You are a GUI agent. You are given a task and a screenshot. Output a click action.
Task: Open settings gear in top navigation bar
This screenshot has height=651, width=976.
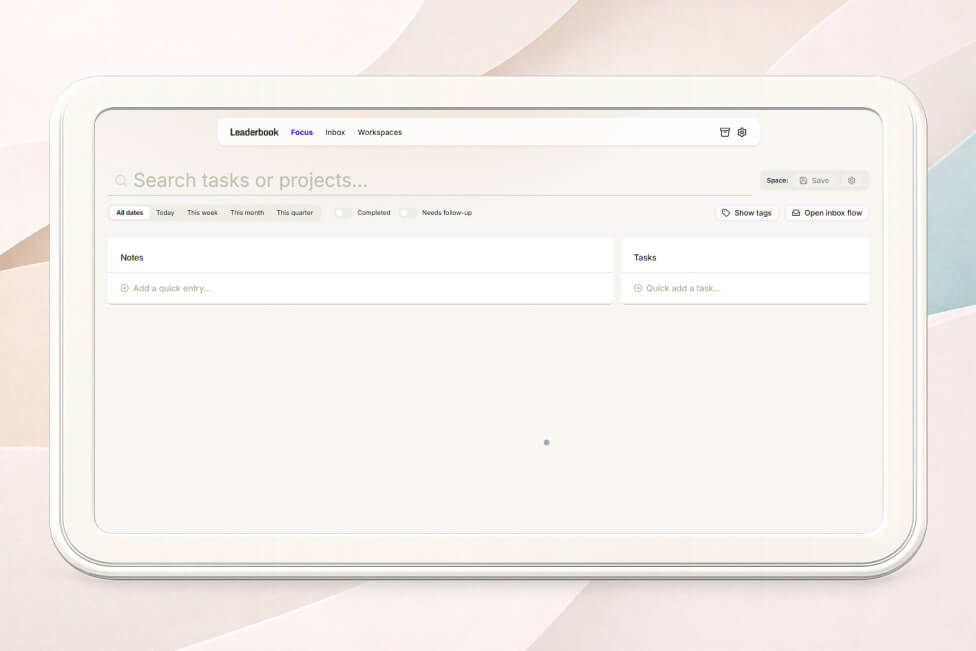(742, 132)
